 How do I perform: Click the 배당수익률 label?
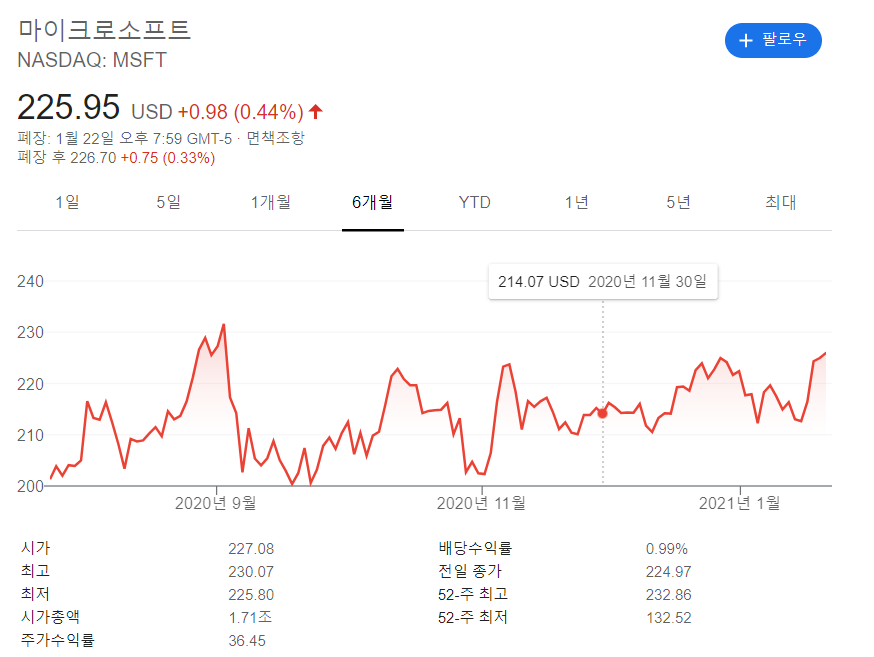pos(475,548)
